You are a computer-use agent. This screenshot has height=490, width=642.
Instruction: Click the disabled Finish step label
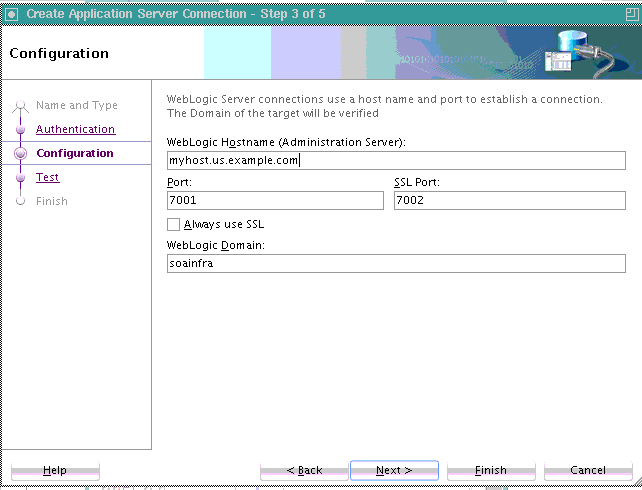(x=52, y=201)
